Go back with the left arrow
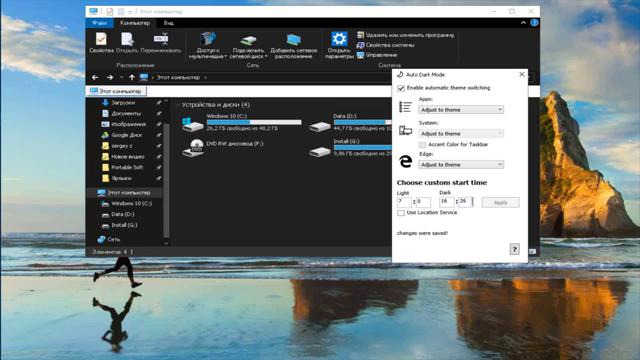This screenshot has height=360, width=640. tap(95, 77)
